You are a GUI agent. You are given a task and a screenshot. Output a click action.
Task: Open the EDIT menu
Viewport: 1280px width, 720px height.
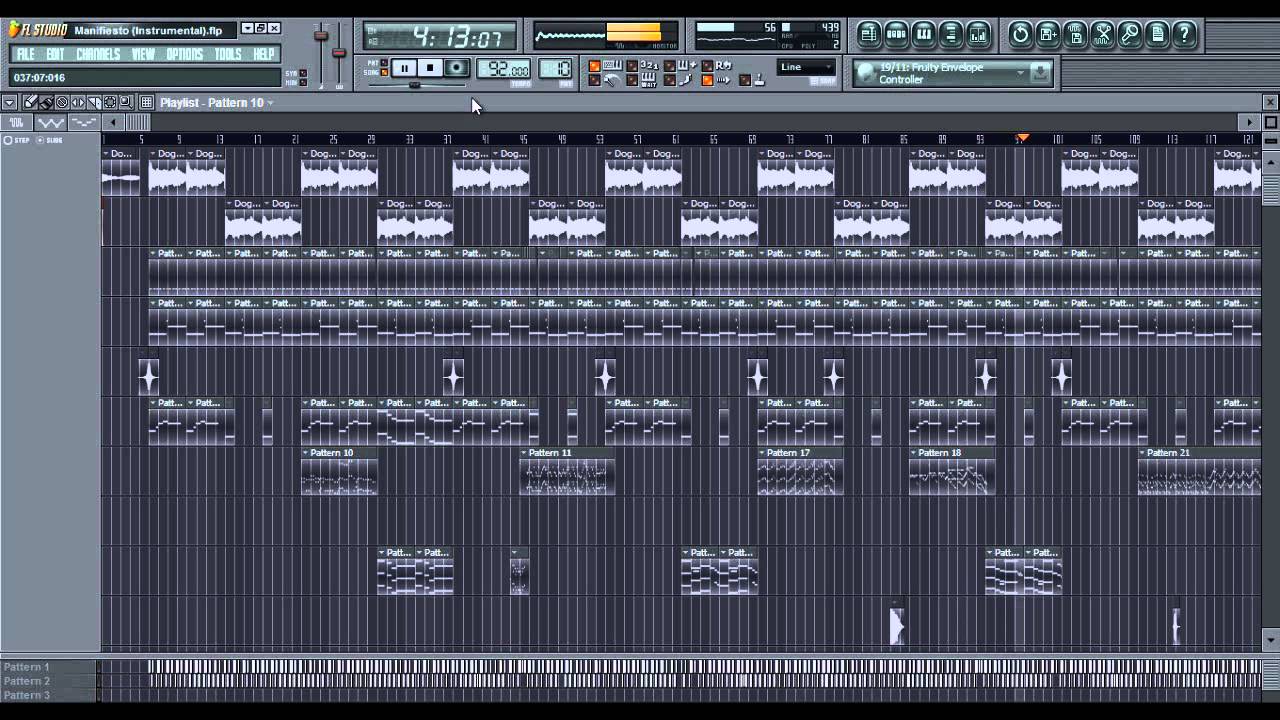click(x=55, y=54)
